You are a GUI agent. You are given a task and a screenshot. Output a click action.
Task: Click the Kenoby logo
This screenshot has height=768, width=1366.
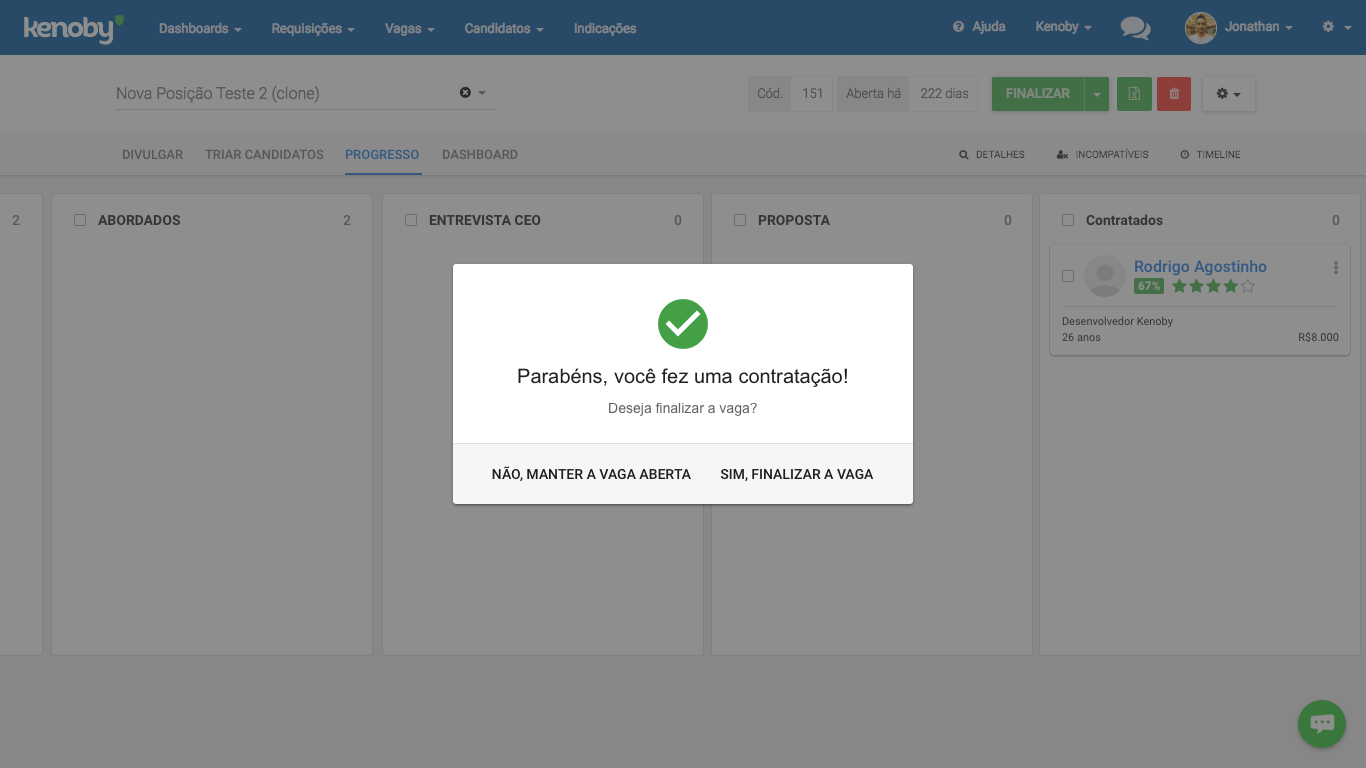[x=73, y=28]
